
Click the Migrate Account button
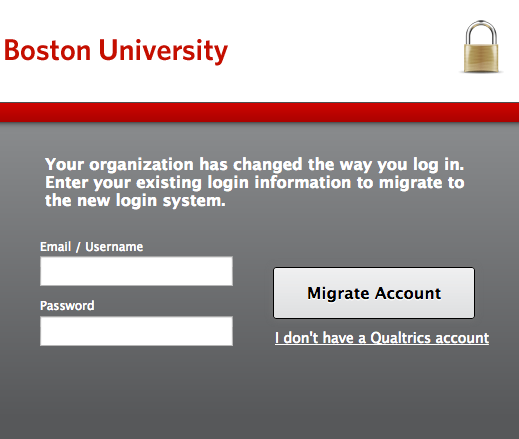click(x=374, y=293)
